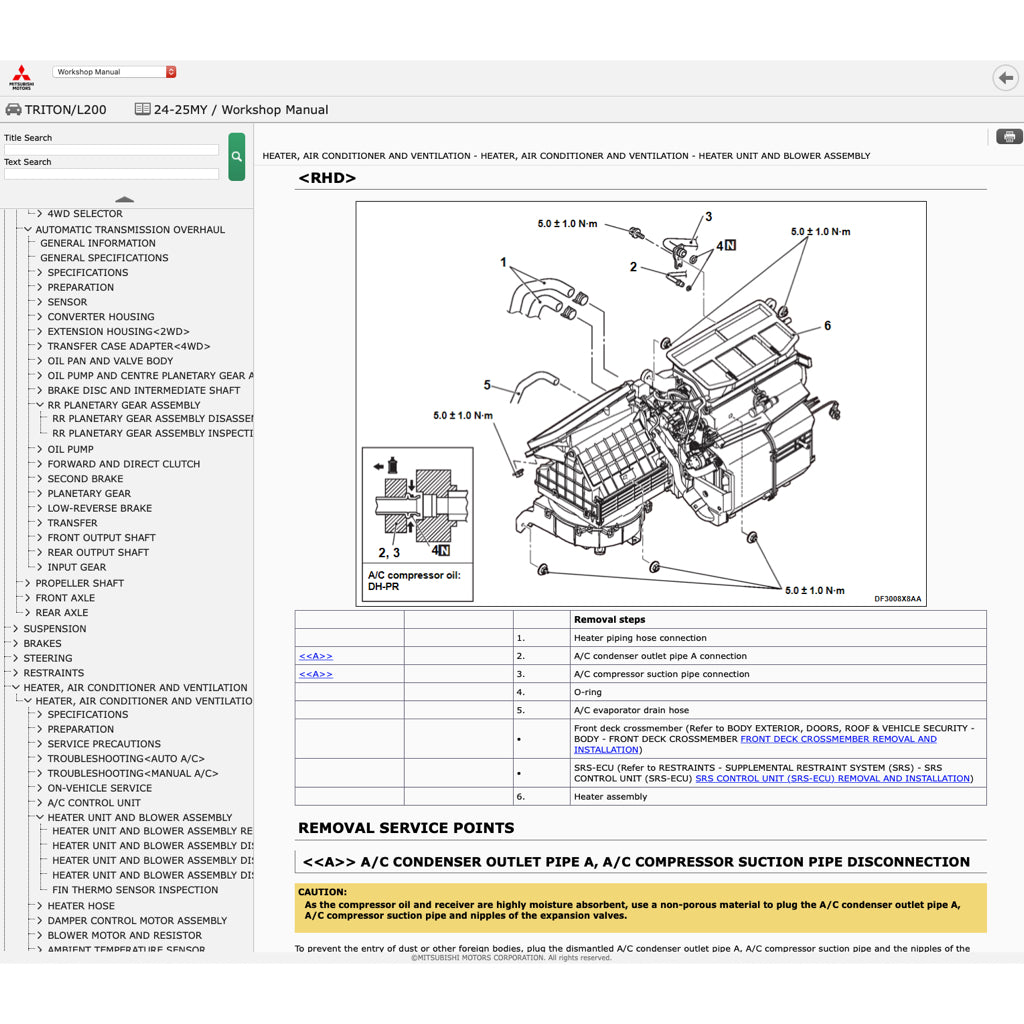Click the book icon next to 24-25MY

click(143, 109)
